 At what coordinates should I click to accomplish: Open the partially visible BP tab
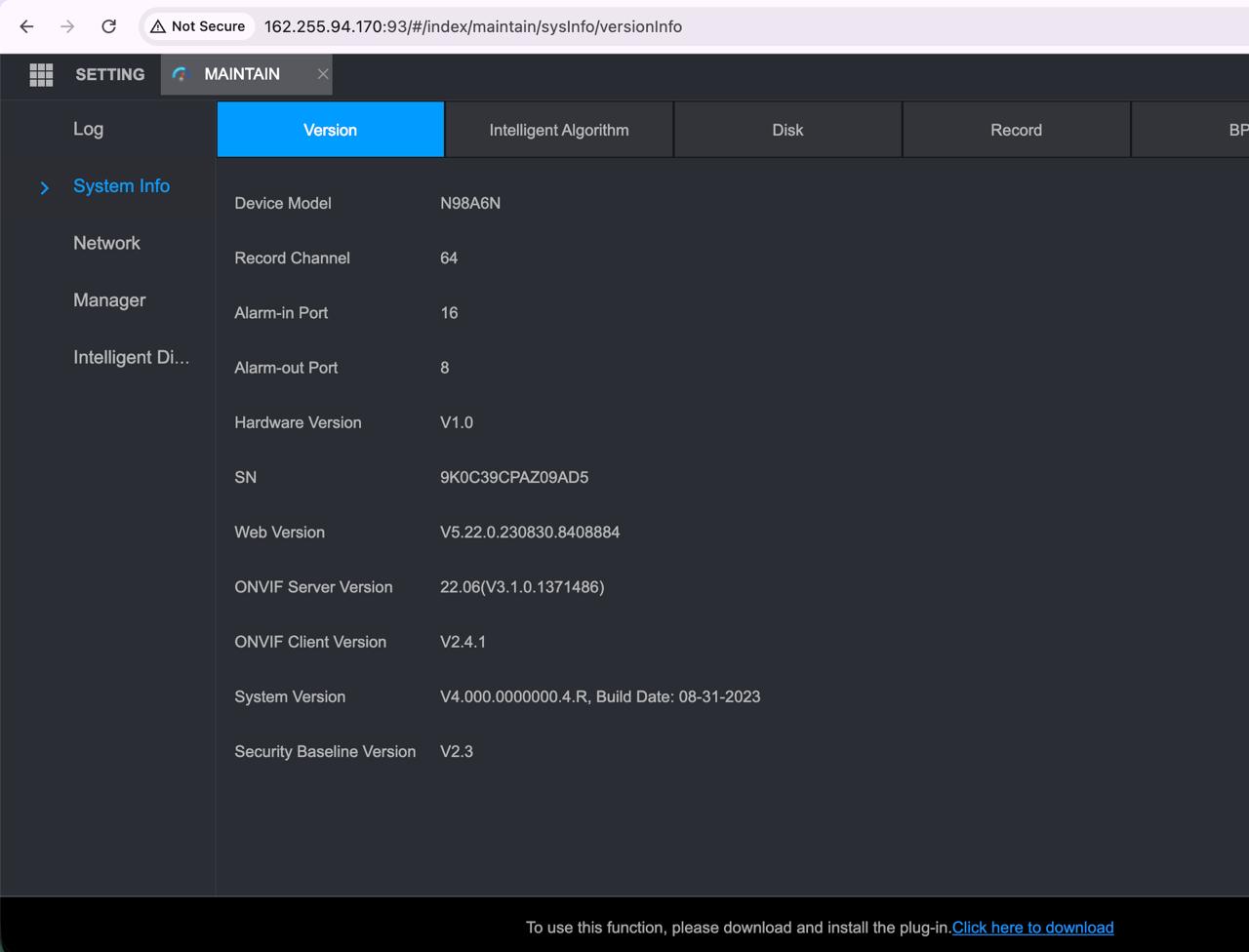click(1190, 130)
